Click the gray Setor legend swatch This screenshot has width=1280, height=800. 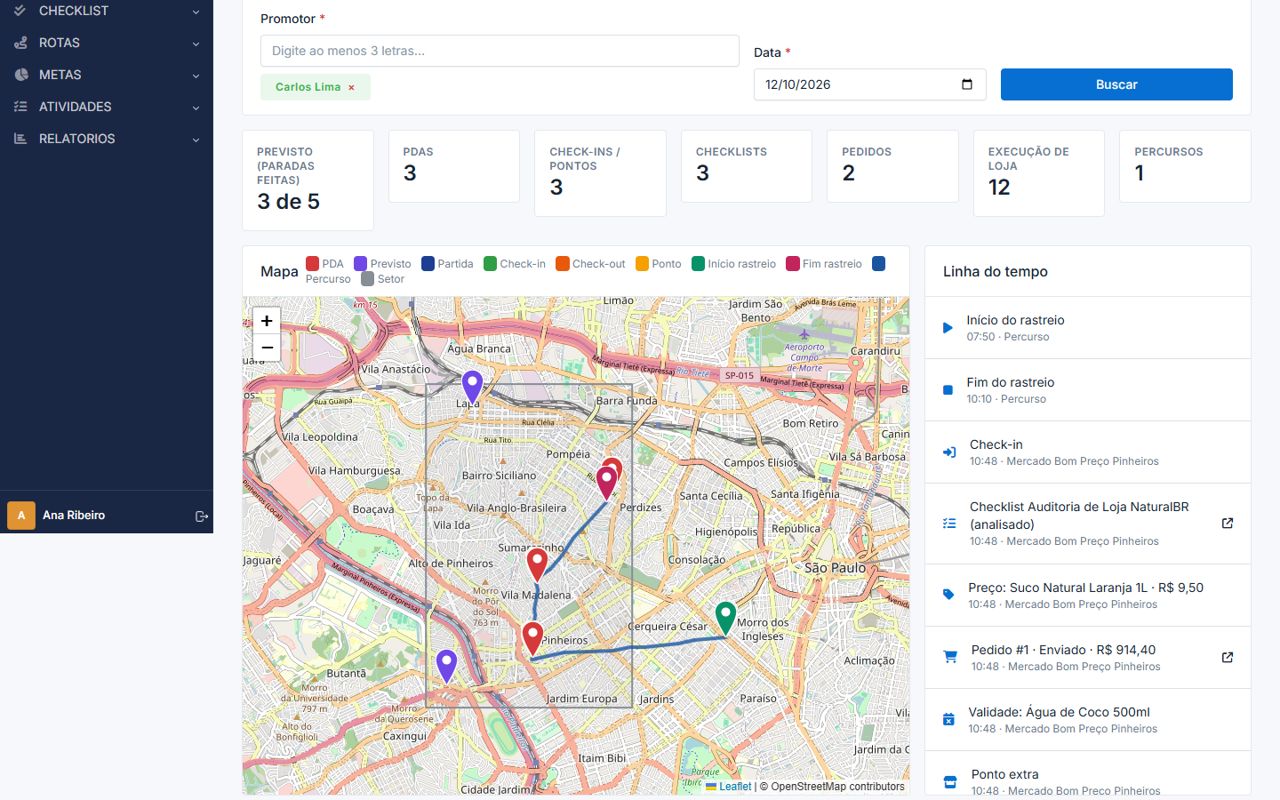[367, 279]
